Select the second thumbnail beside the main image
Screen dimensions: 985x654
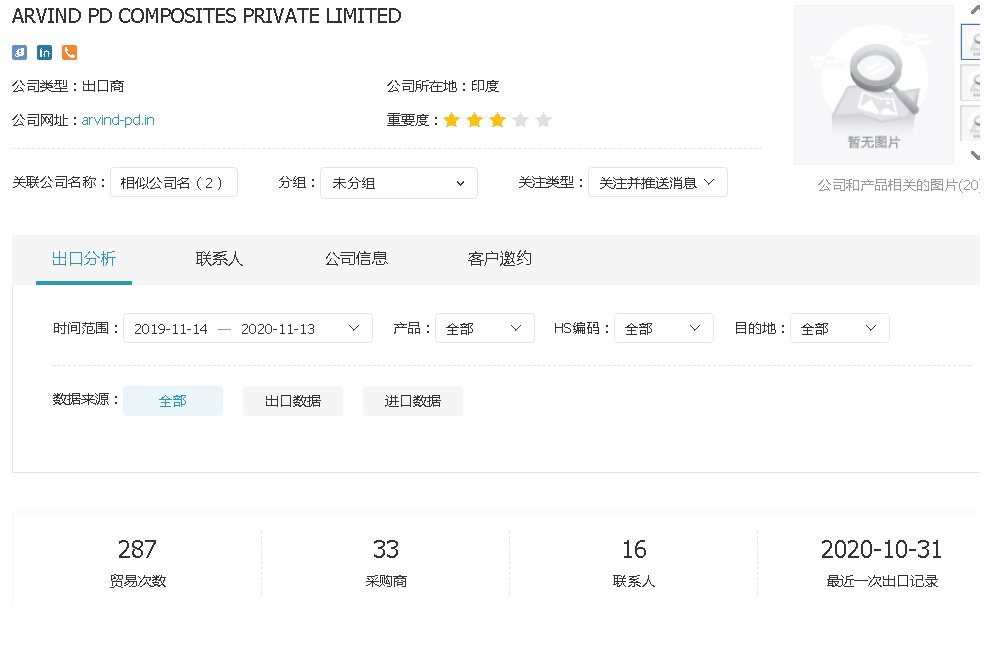tap(972, 83)
